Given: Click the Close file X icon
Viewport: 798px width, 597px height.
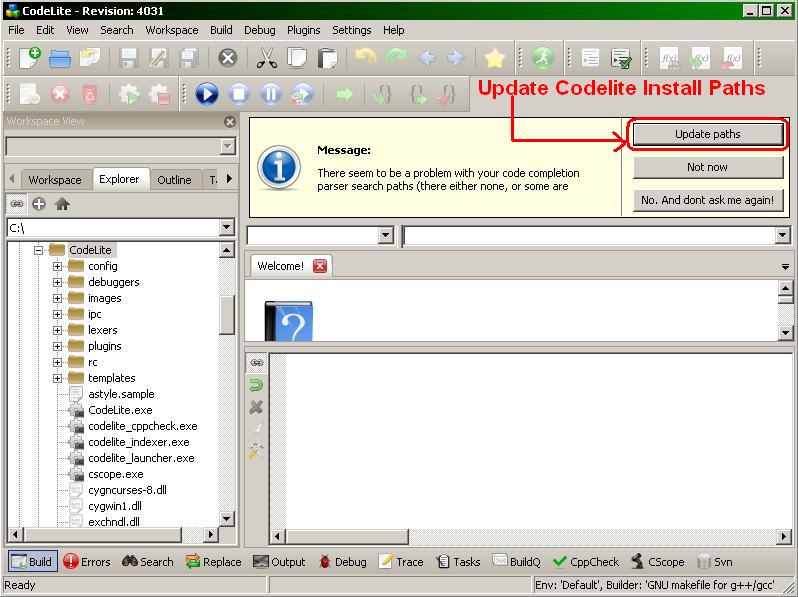Looking at the screenshot, I should click(227, 58).
